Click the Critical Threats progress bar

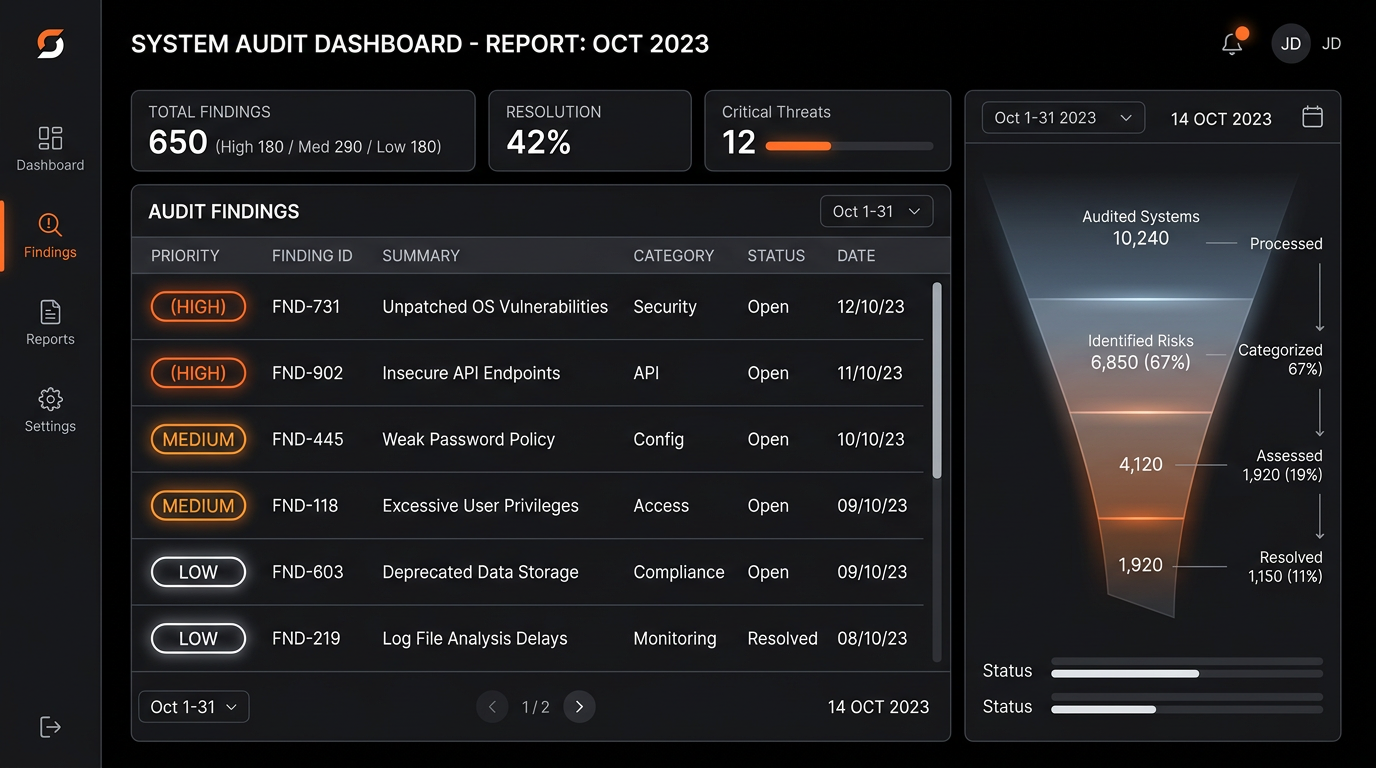(x=848, y=146)
